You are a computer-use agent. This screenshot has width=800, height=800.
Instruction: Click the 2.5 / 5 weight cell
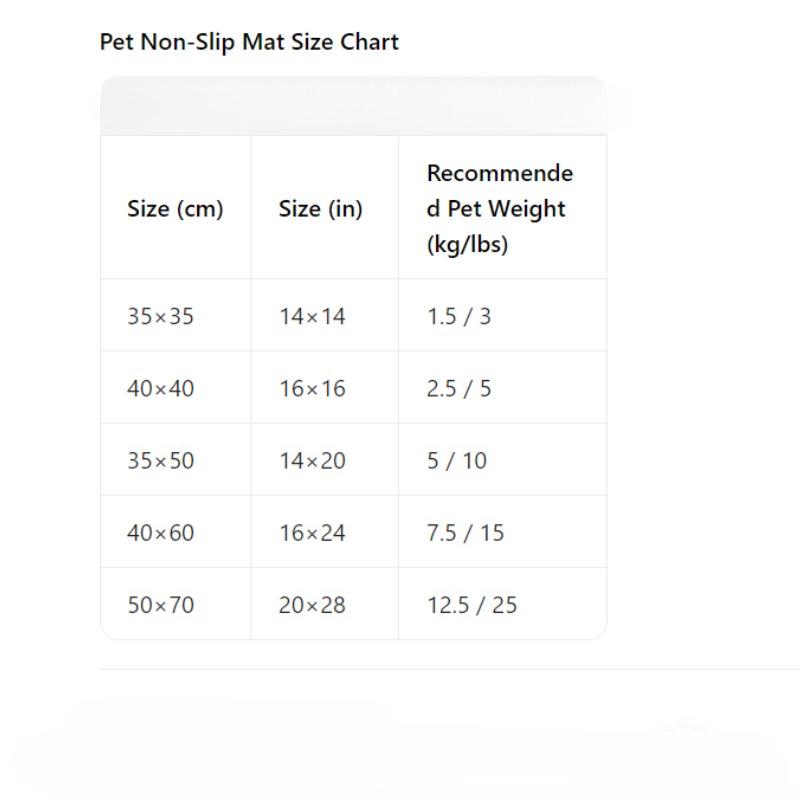pyautogui.click(x=503, y=388)
